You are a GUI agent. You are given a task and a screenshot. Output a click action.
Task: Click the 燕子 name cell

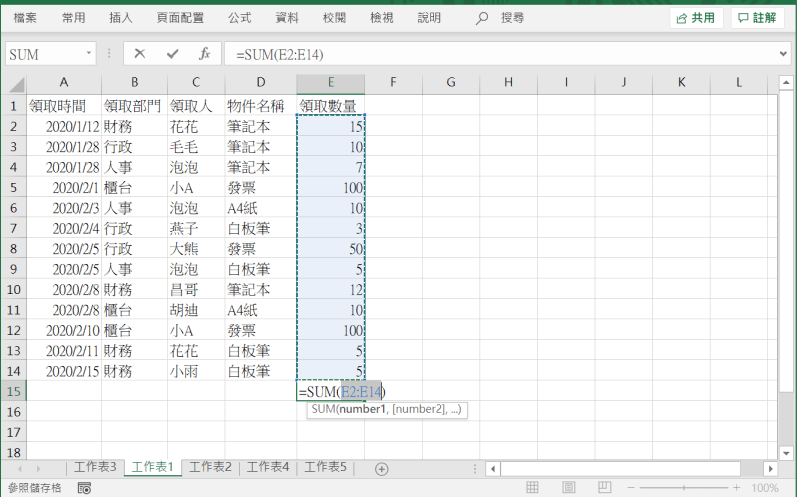[x=196, y=229]
